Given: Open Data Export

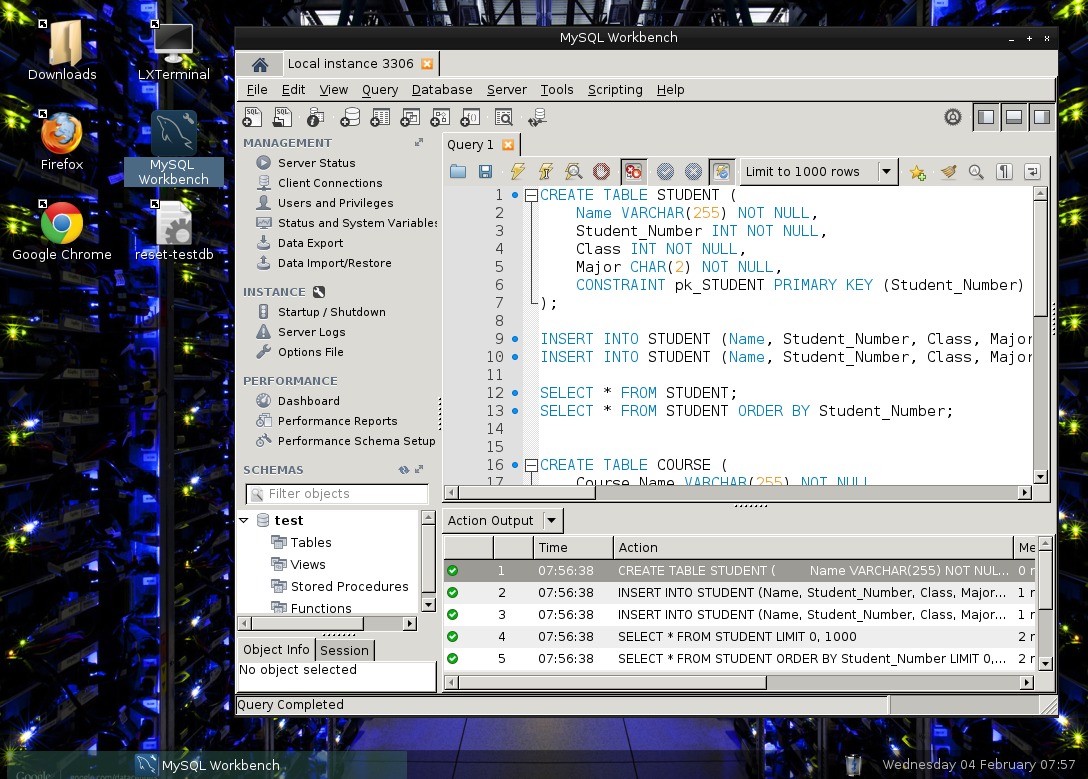Looking at the screenshot, I should pos(310,243).
